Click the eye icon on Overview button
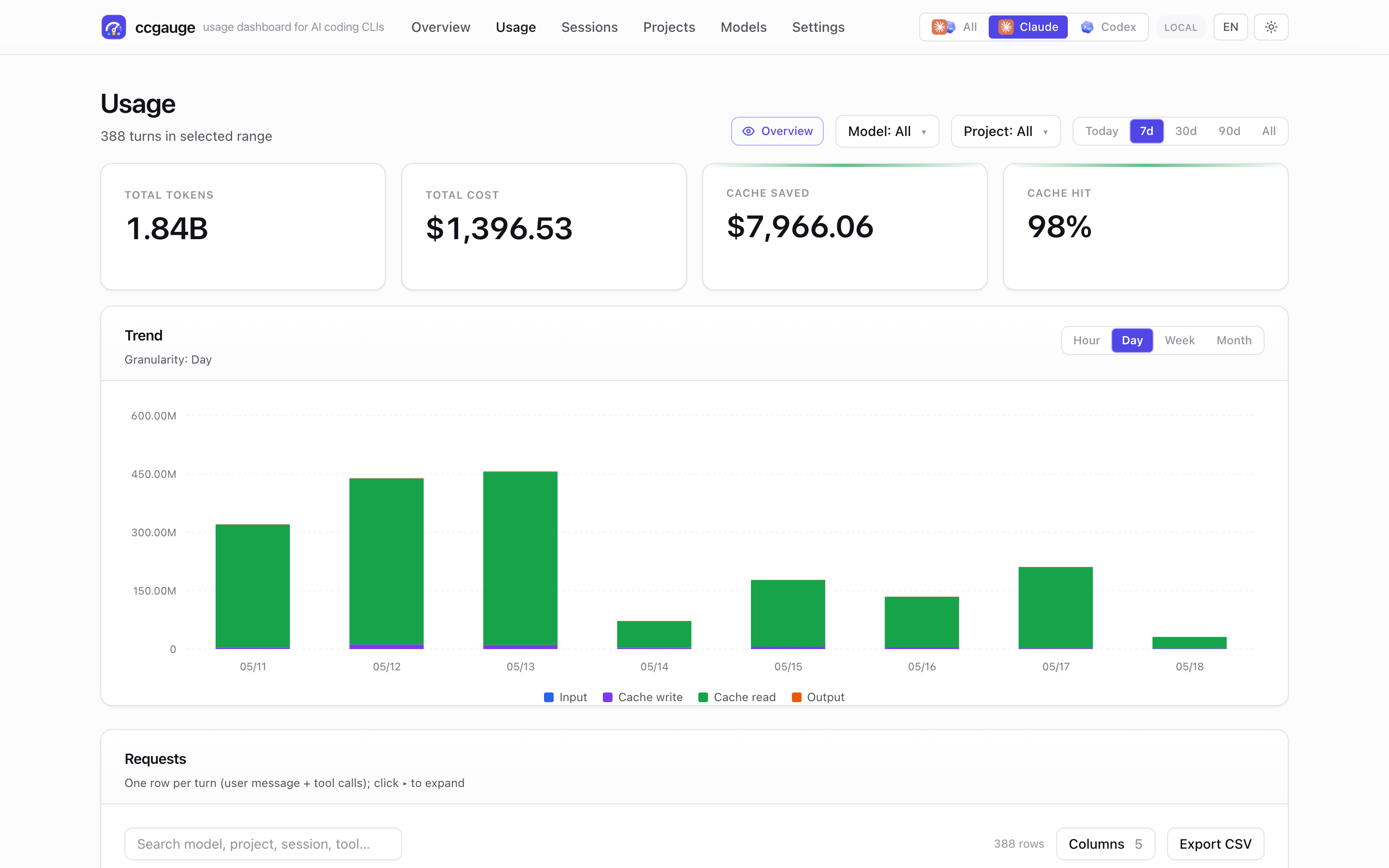 748,132
